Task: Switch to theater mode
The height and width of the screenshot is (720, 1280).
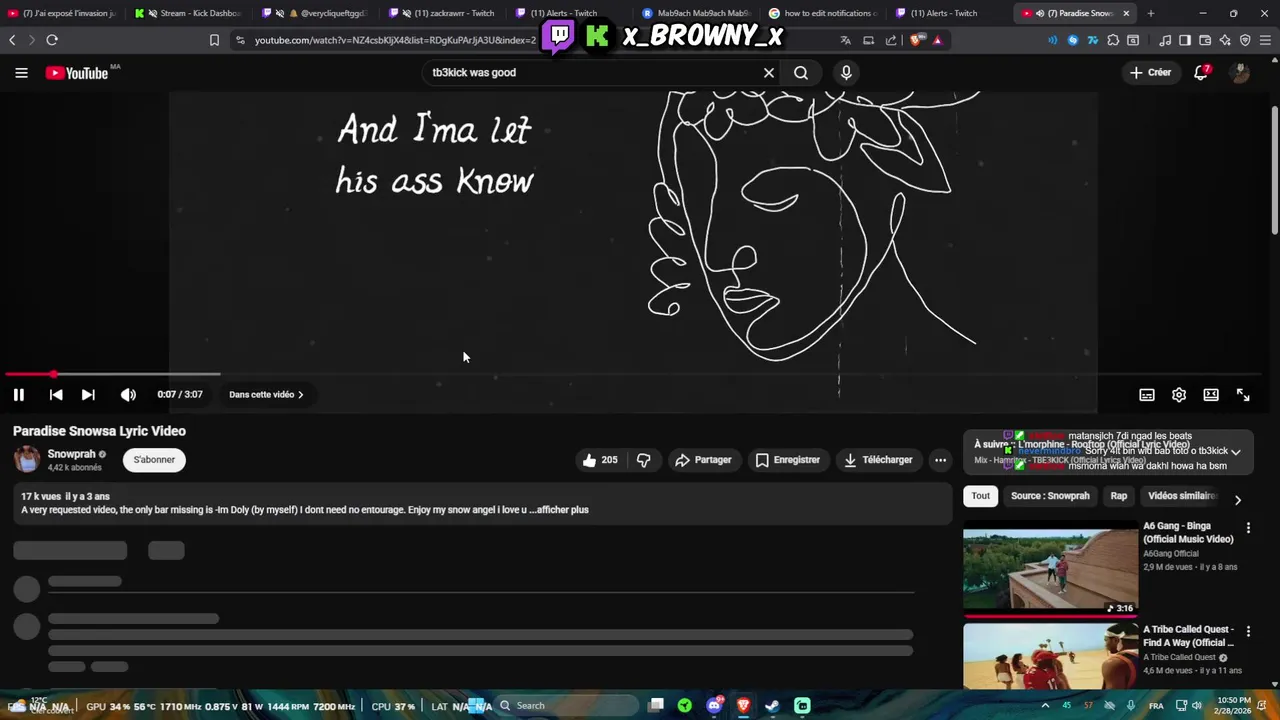Action: (1211, 395)
